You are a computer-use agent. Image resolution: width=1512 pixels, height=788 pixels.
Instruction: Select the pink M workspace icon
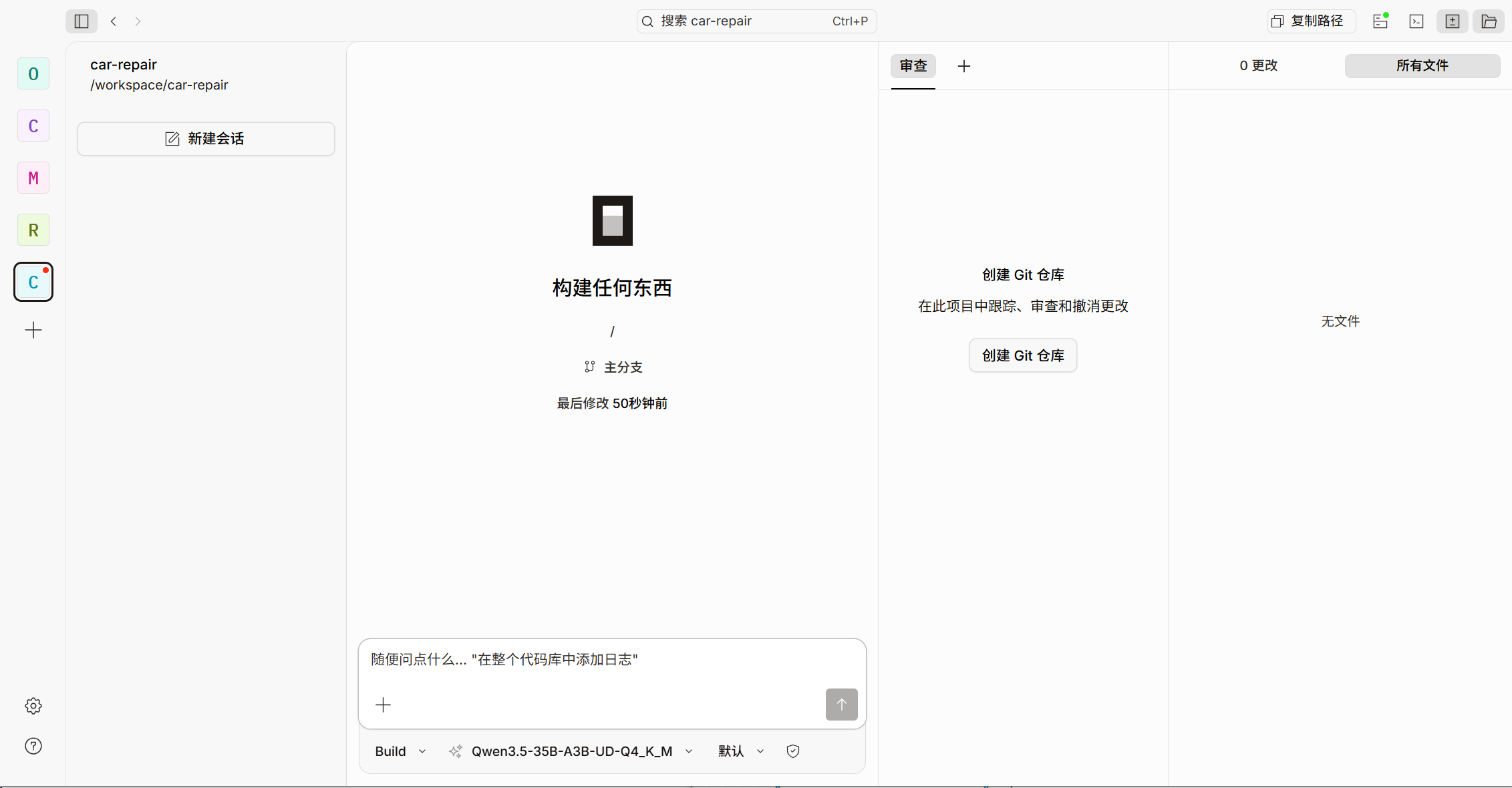[33, 178]
